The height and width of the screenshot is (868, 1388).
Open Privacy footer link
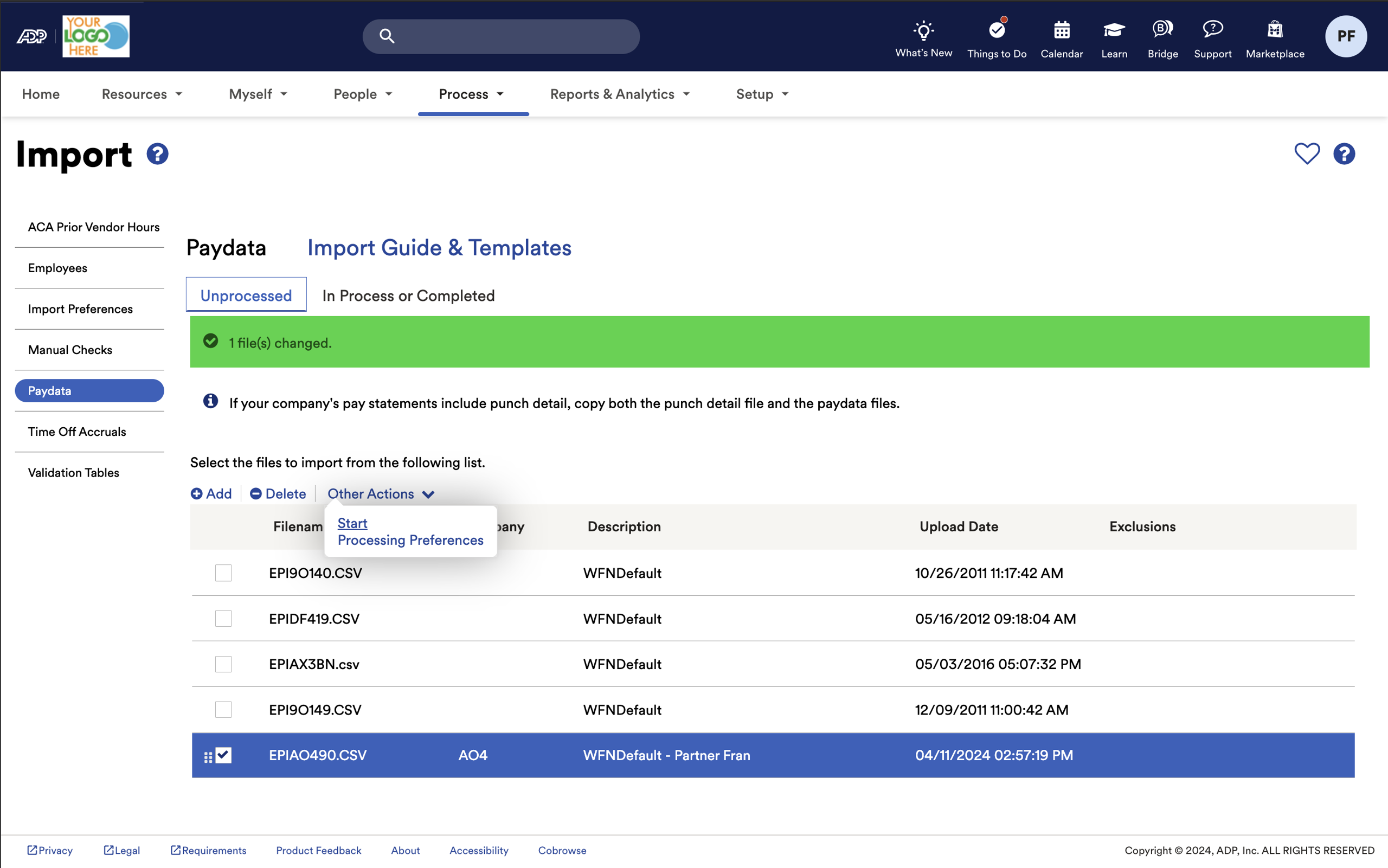50,850
